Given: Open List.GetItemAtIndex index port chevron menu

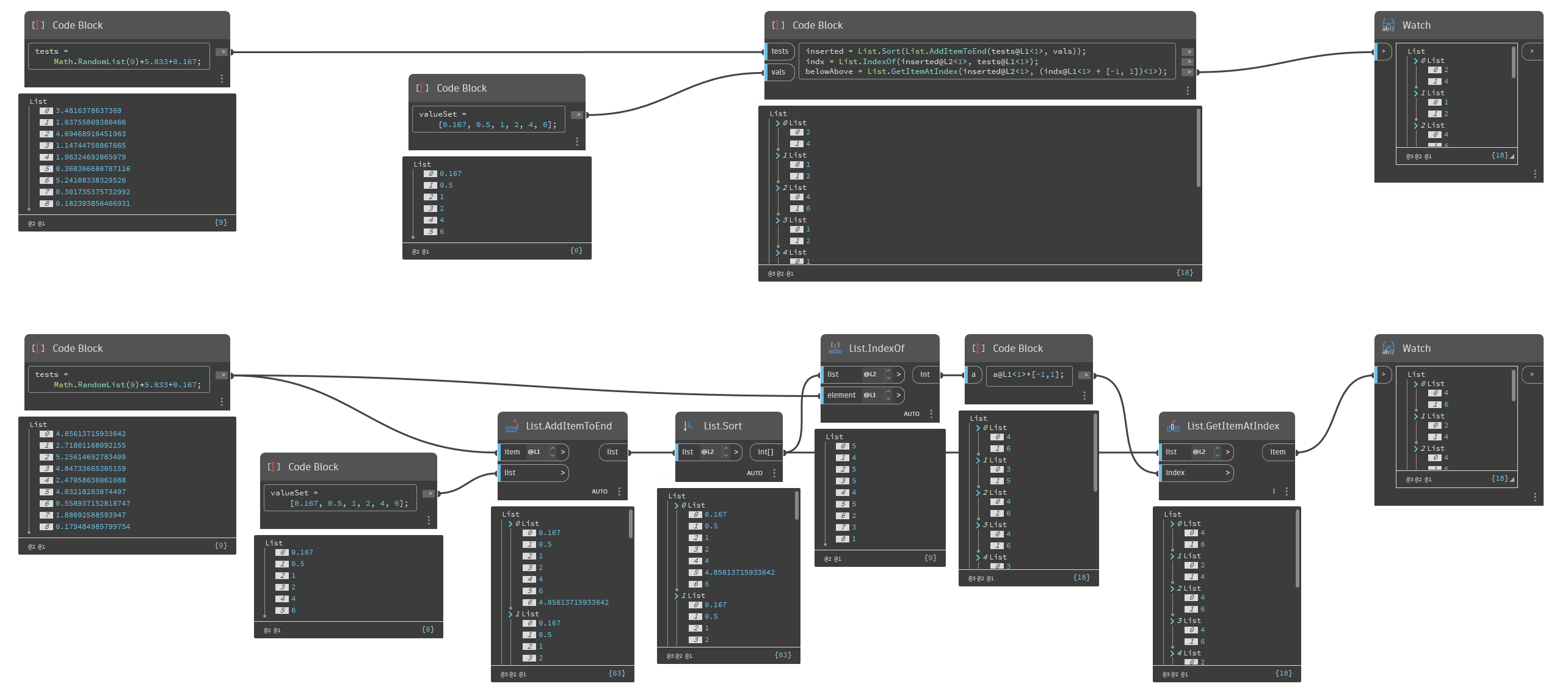Looking at the screenshot, I should point(1227,473).
